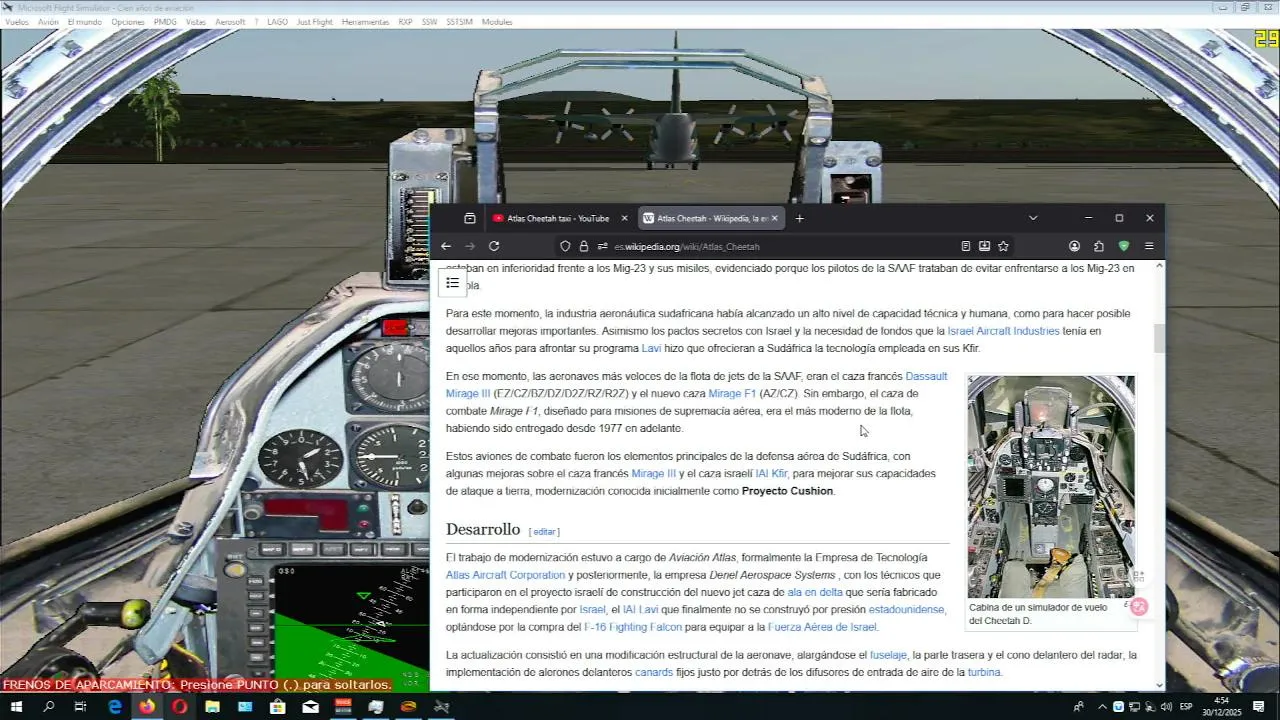Open the Atlas Aircraft Corporation link
1280x720 pixels.
(505, 575)
